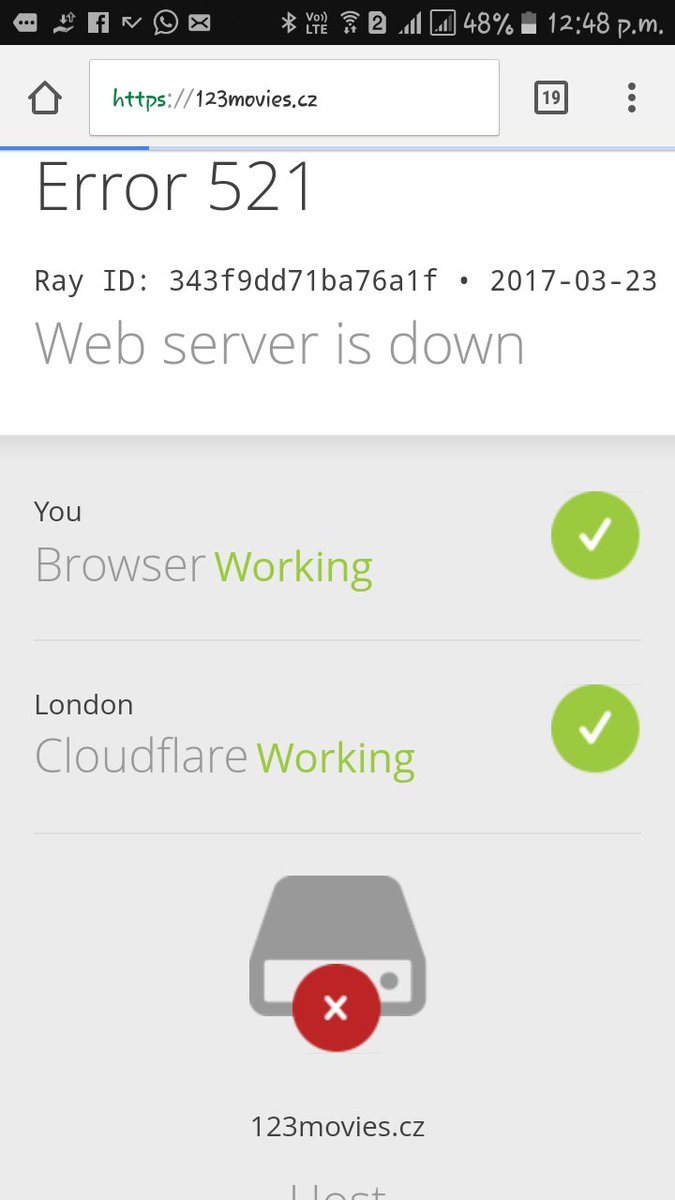Tap the Error 521 heading
The width and height of the screenshot is (675, 1200).
coord(176,187)
